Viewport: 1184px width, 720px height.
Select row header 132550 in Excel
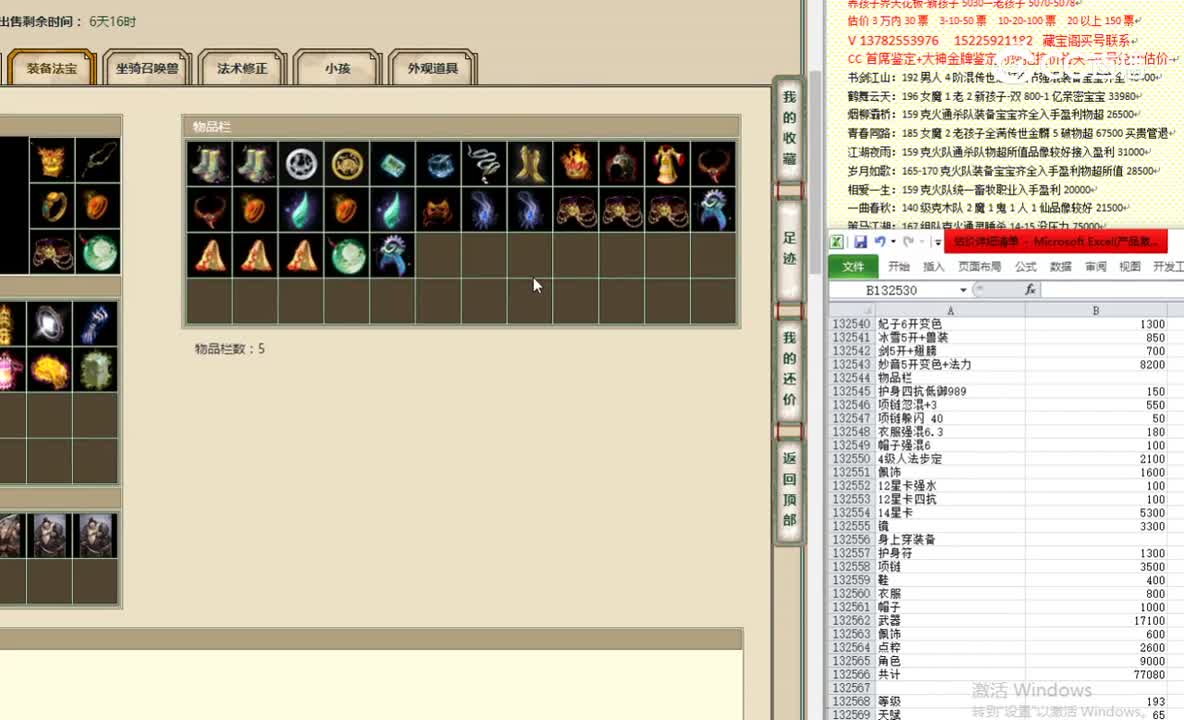click(x=852, y=459)
